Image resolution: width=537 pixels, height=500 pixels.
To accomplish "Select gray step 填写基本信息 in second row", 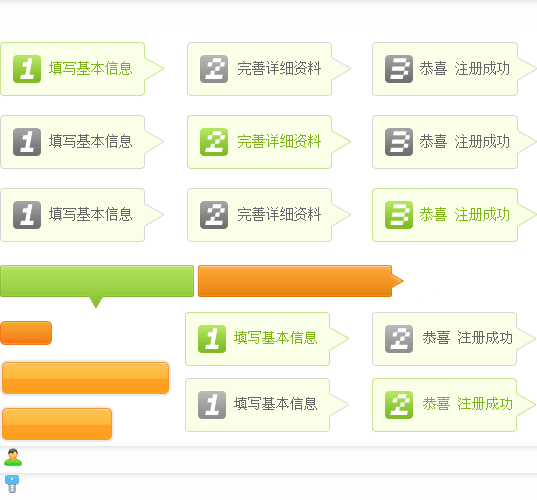I will (x=82, y=142).
